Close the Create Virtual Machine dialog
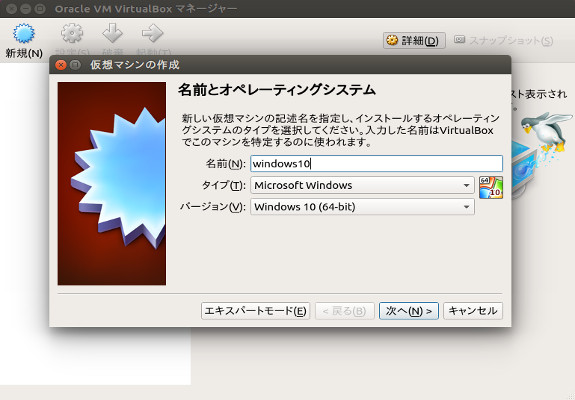This screenshot has height=400, width=575. (x=61, y=65)
